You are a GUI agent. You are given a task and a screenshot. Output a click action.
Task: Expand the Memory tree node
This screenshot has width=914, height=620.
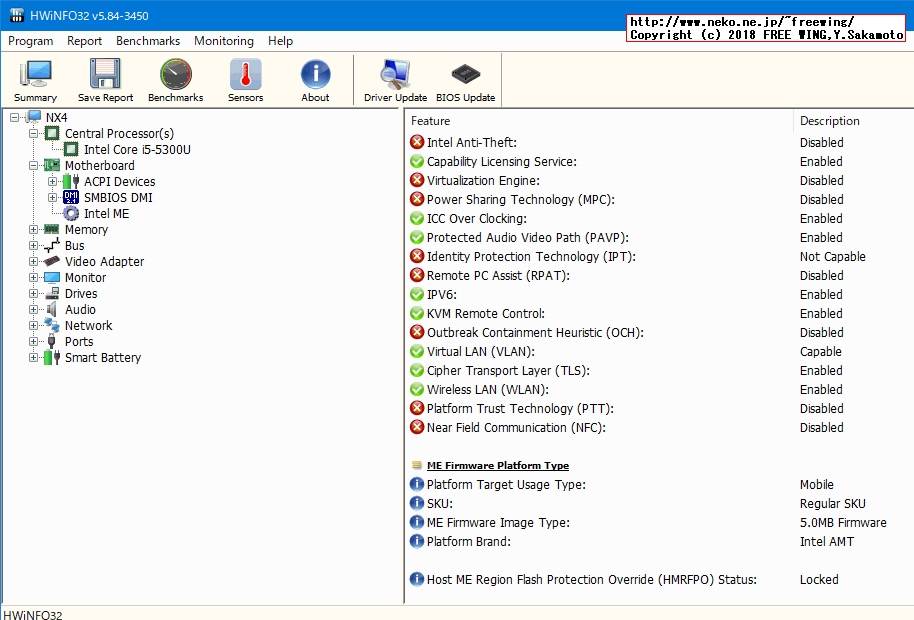click(x=34, y=230)
